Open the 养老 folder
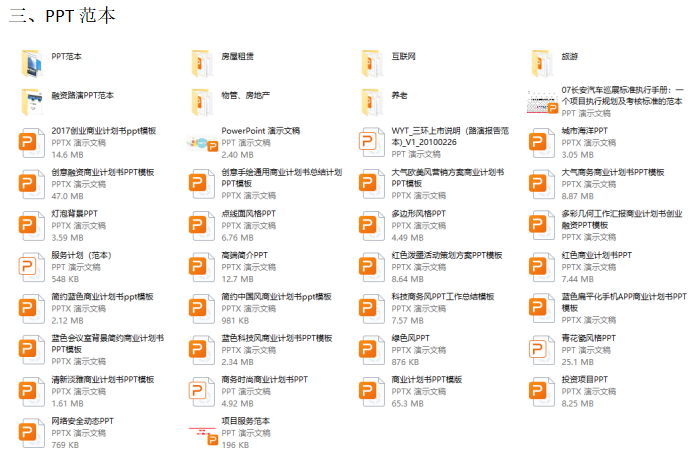 [372, 100]
